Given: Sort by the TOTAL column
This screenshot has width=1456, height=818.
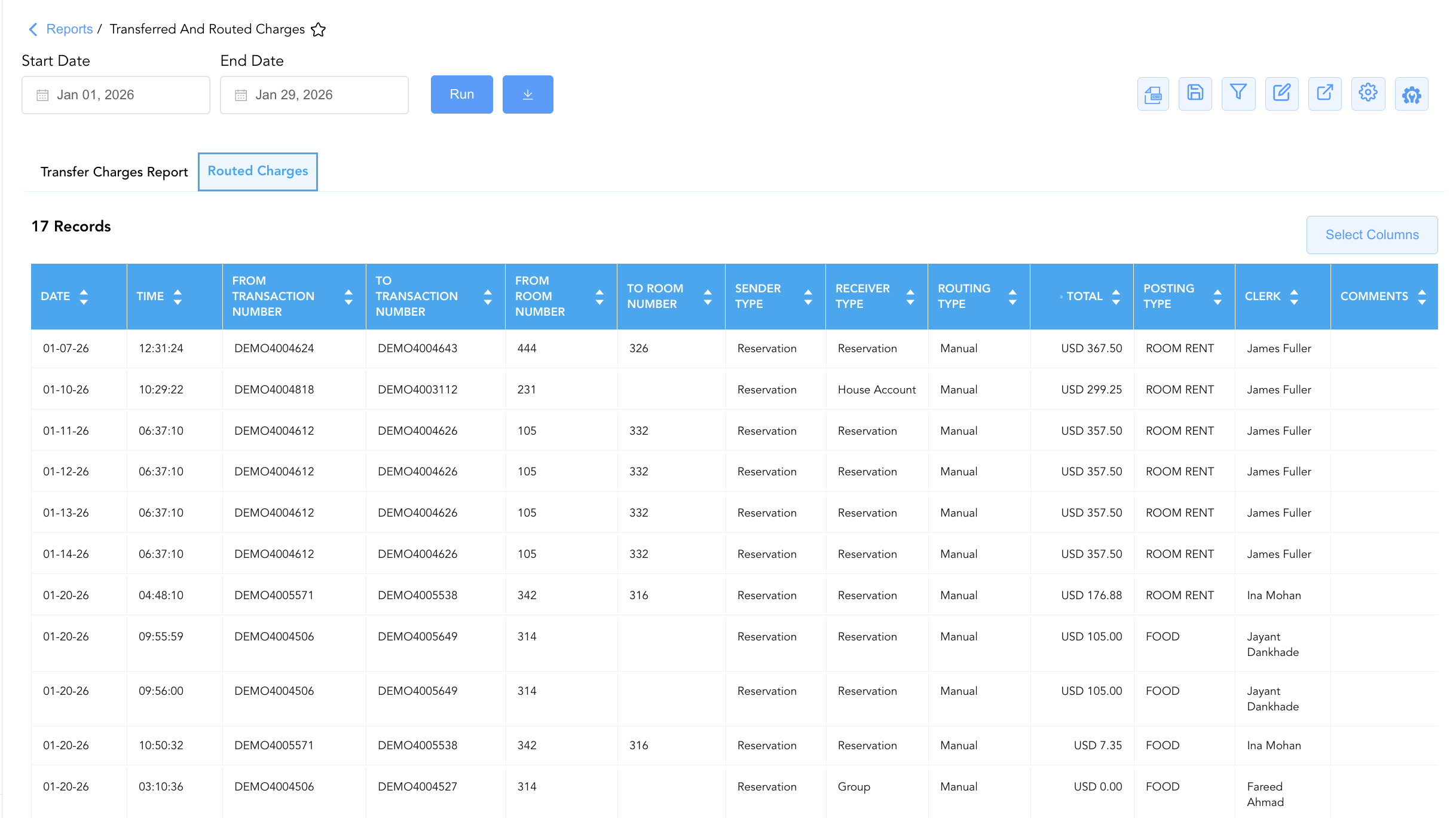Looking at the screenshot, I should [x=1116, y=297].
